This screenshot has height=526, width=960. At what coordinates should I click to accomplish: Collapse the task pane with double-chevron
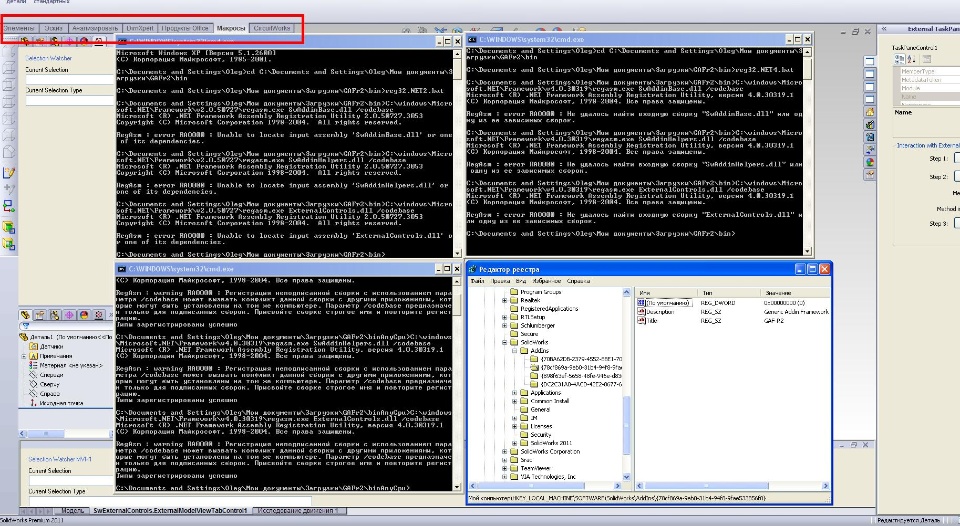pyautogui.click(x=884, y=29)
